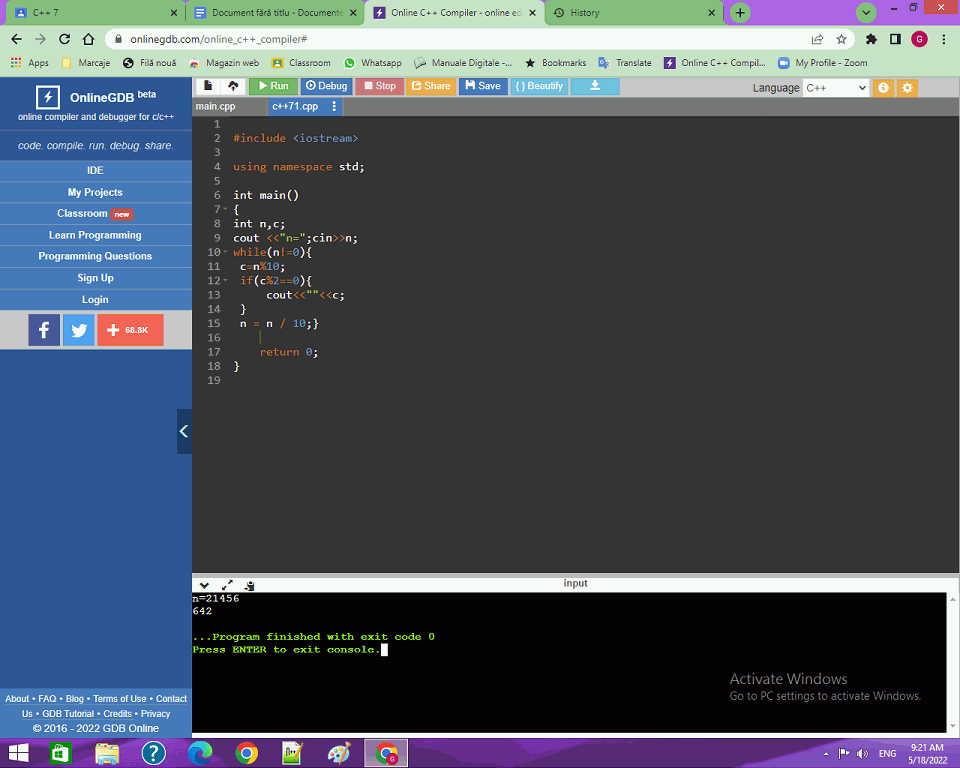The image size is (960, 768).
Task: Click the copy console output icon
Action: pos(249,585)
